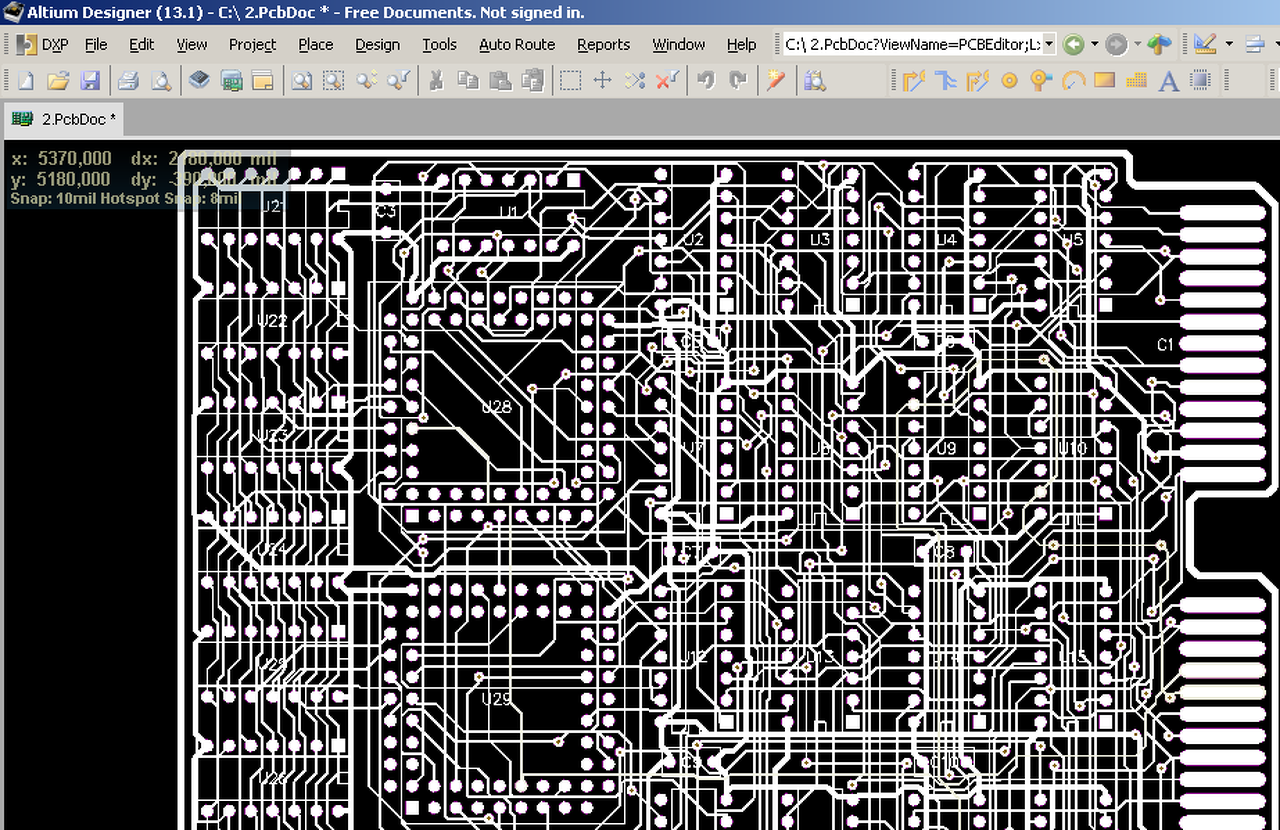Viewport: 1280px width, 830px height.
Task: Open the Tools menu
Action: click(439, 45)
